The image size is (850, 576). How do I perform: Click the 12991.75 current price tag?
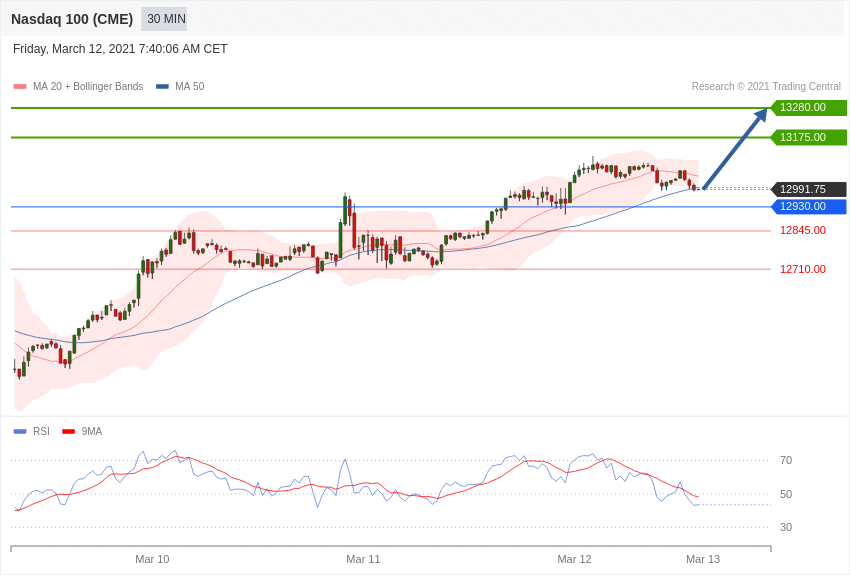808,189
